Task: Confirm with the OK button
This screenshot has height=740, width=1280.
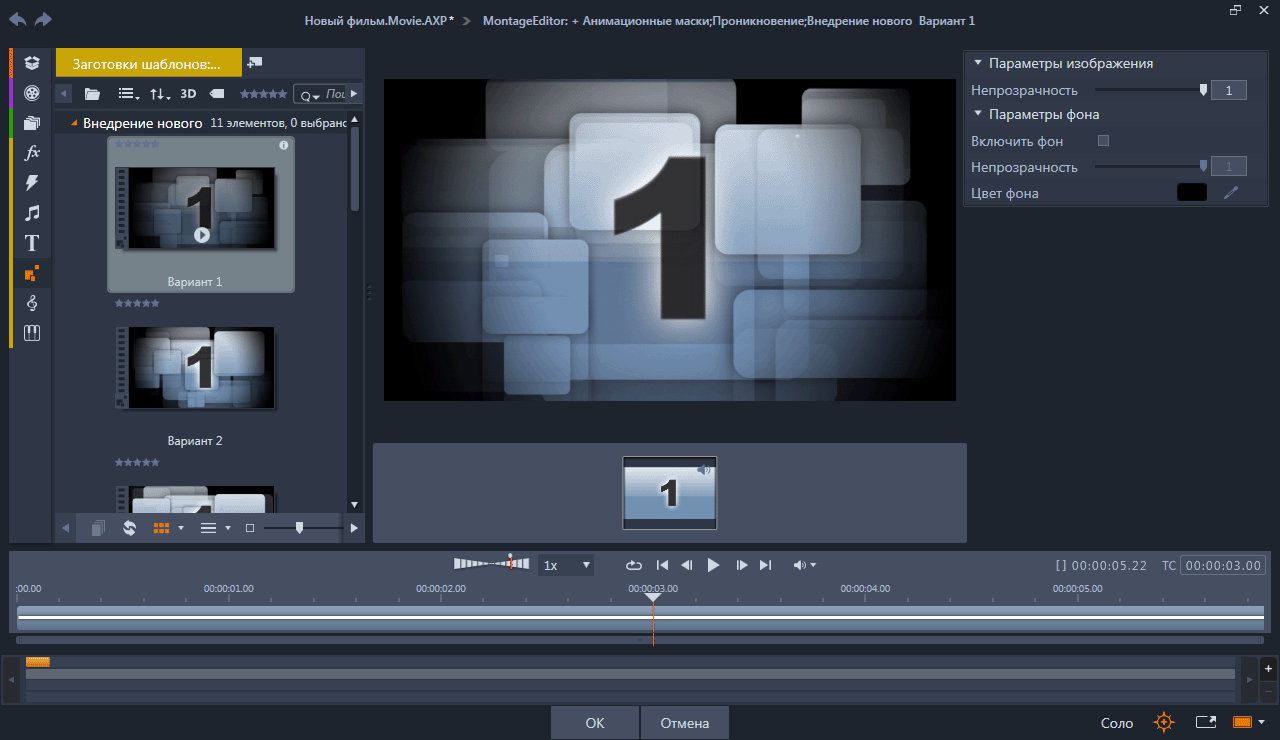Action: (595, 723)
